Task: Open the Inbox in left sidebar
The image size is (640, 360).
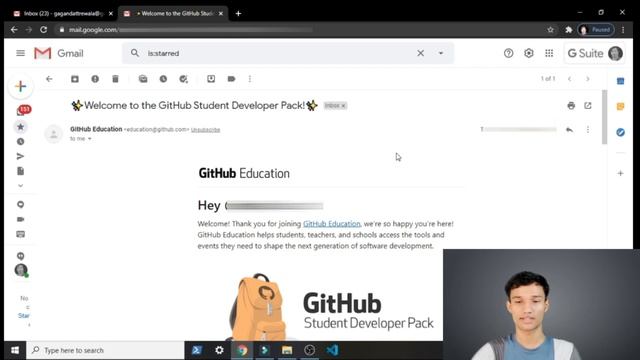Action: (x=21, y=111)
